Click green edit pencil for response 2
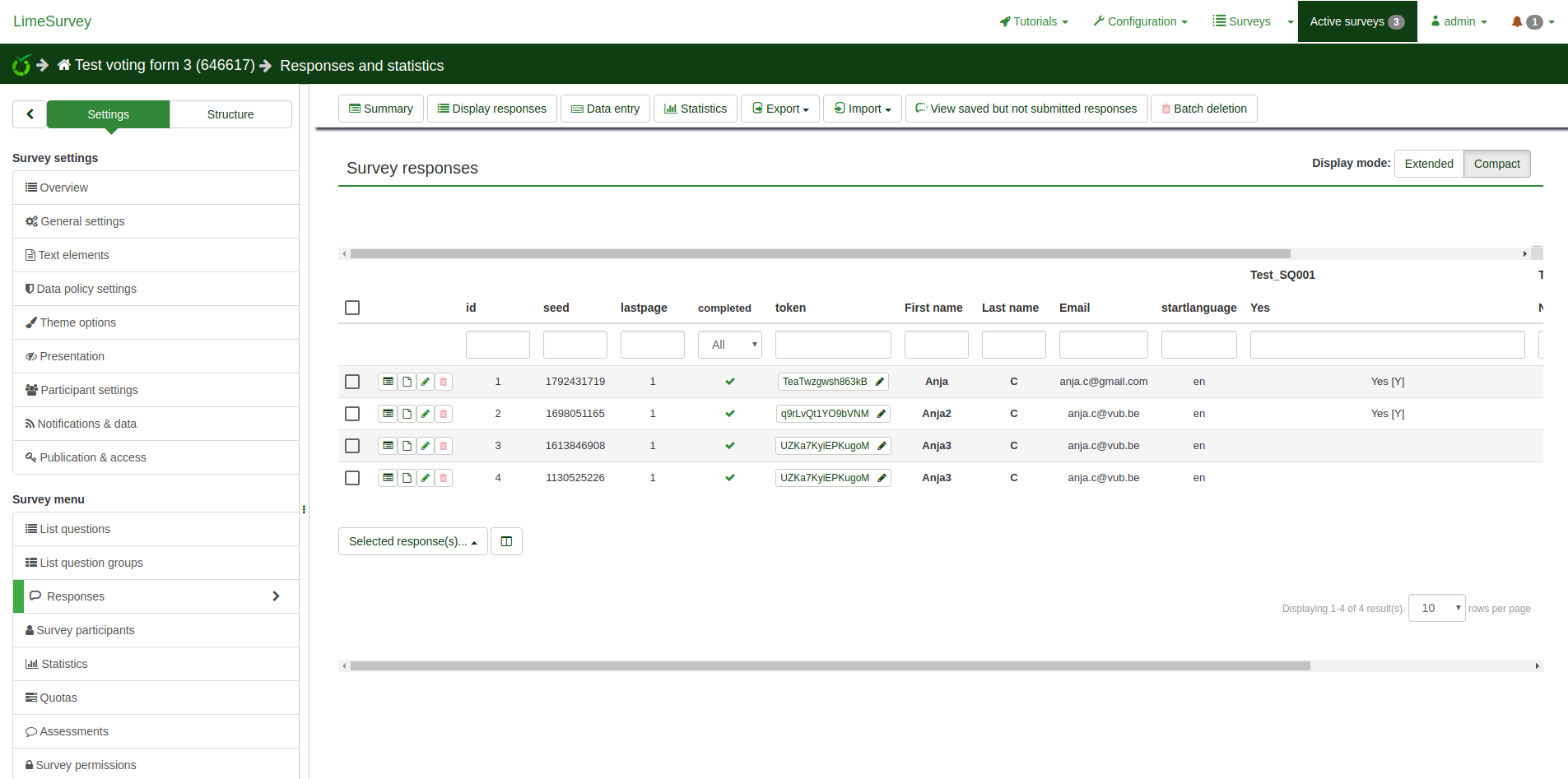Screen dimensions: 1568x779 coord(426,414)
